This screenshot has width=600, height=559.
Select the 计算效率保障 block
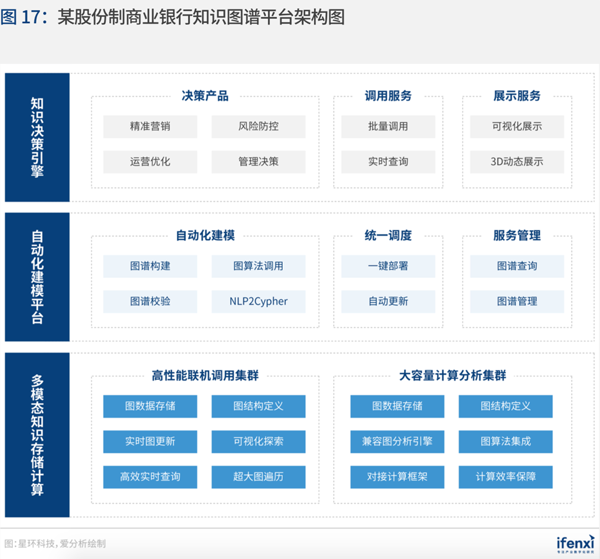(x=505, y=477)
